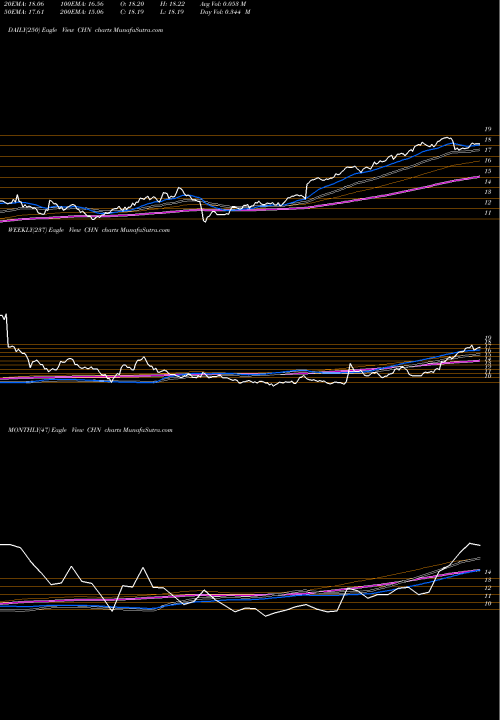
Task: Click the 200EMA value in the header
Action: 84,12
